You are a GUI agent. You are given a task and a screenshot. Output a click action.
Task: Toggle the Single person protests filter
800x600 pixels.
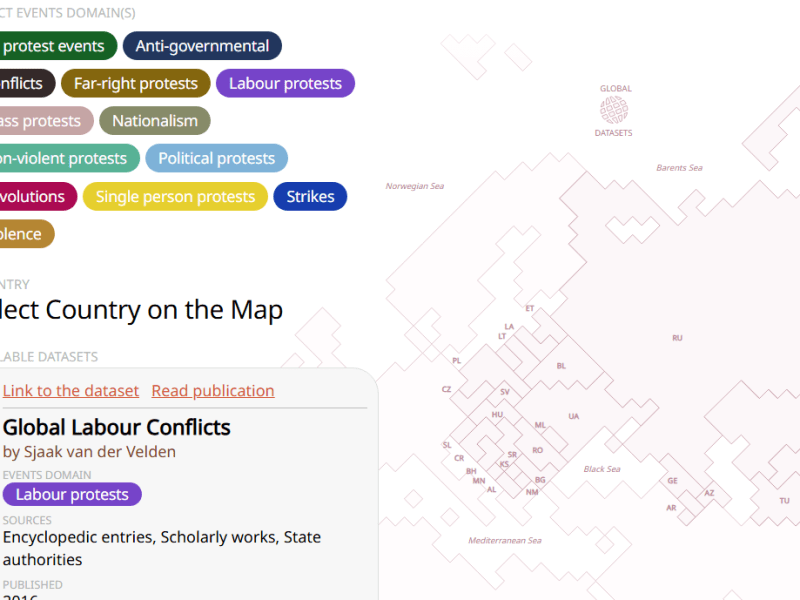pos(175,196)
